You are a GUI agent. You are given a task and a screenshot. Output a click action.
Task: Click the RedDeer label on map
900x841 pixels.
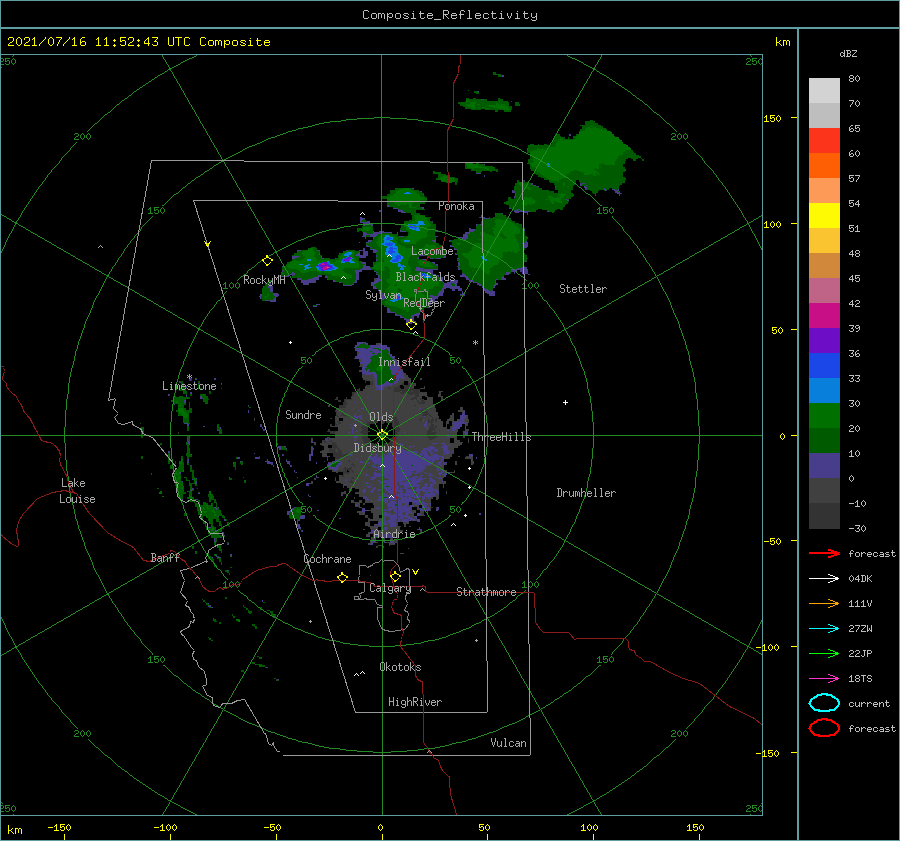point(424,303)
